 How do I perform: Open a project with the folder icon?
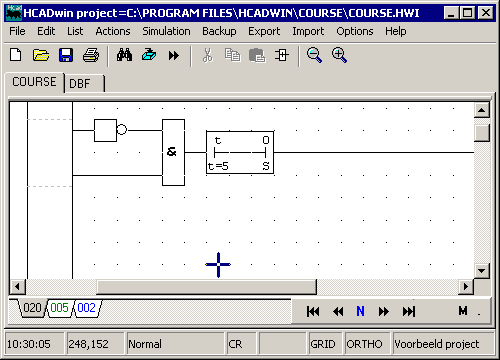pos(41,55)
